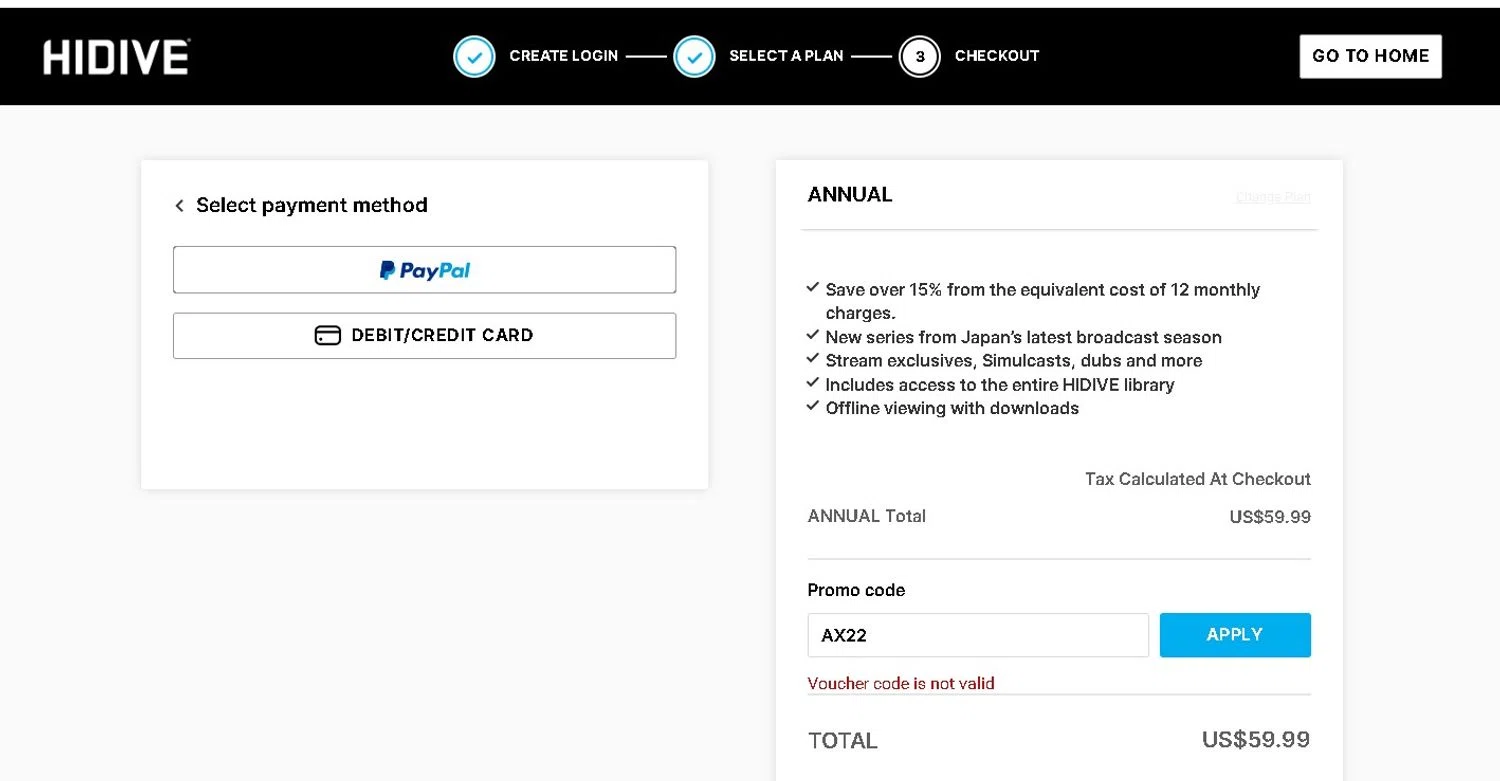Click the Create Login completed checkmark circle
The width and height of the screenshot is (1500, 781).
[474, 57]
